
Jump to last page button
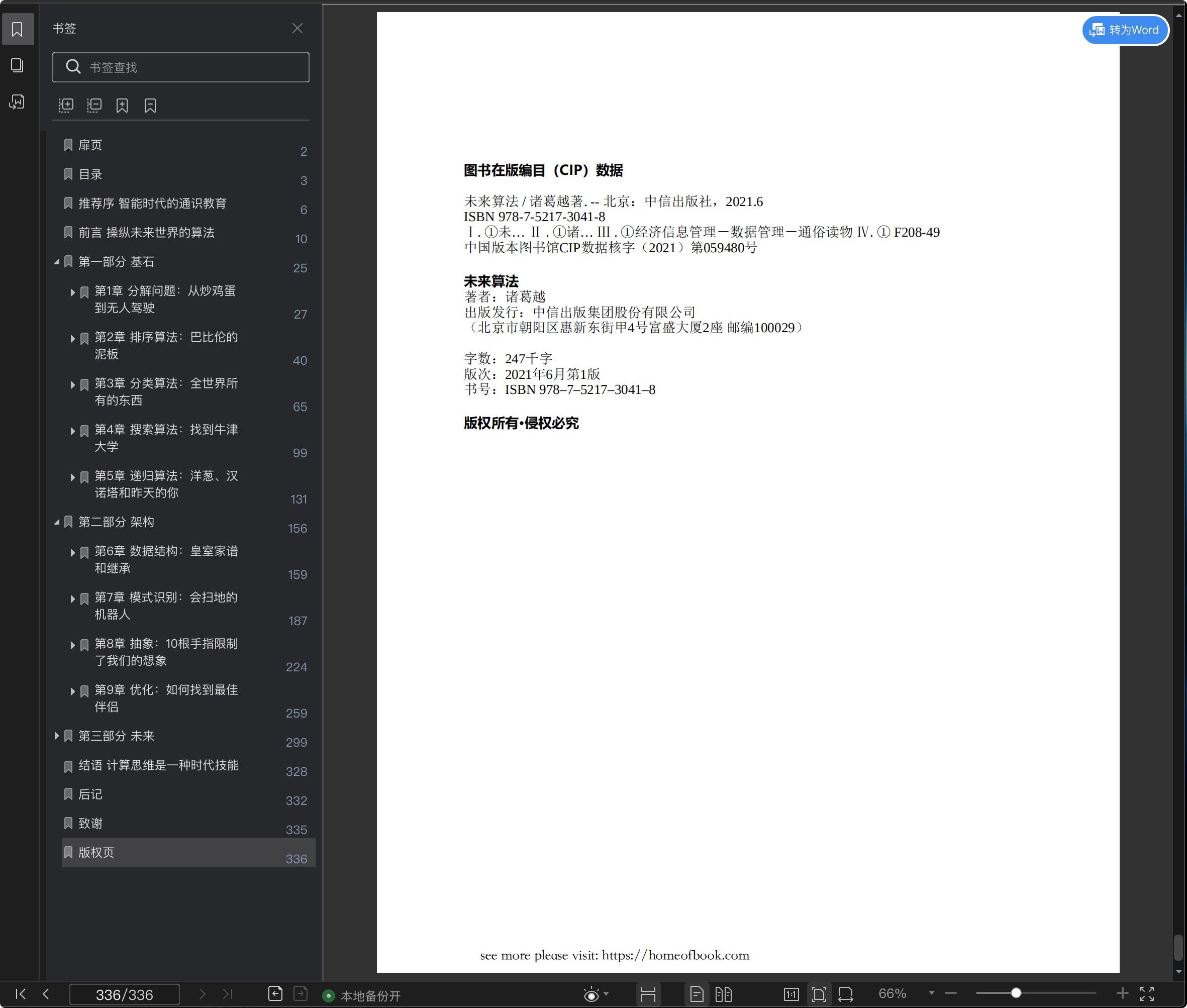[x=228, y=994]
